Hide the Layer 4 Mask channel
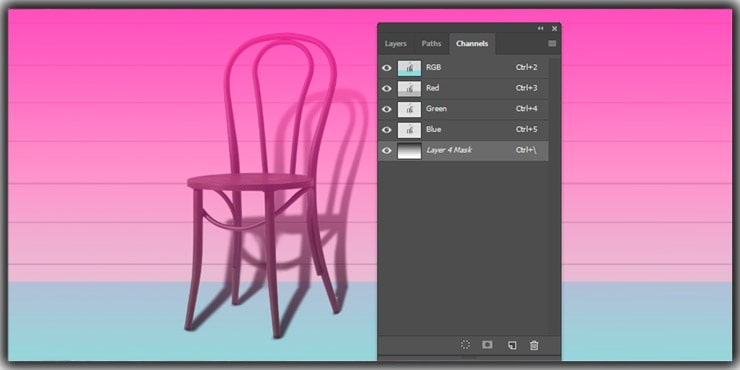The width and height of the screenshot is (740, 370). (x=387, y=151)
